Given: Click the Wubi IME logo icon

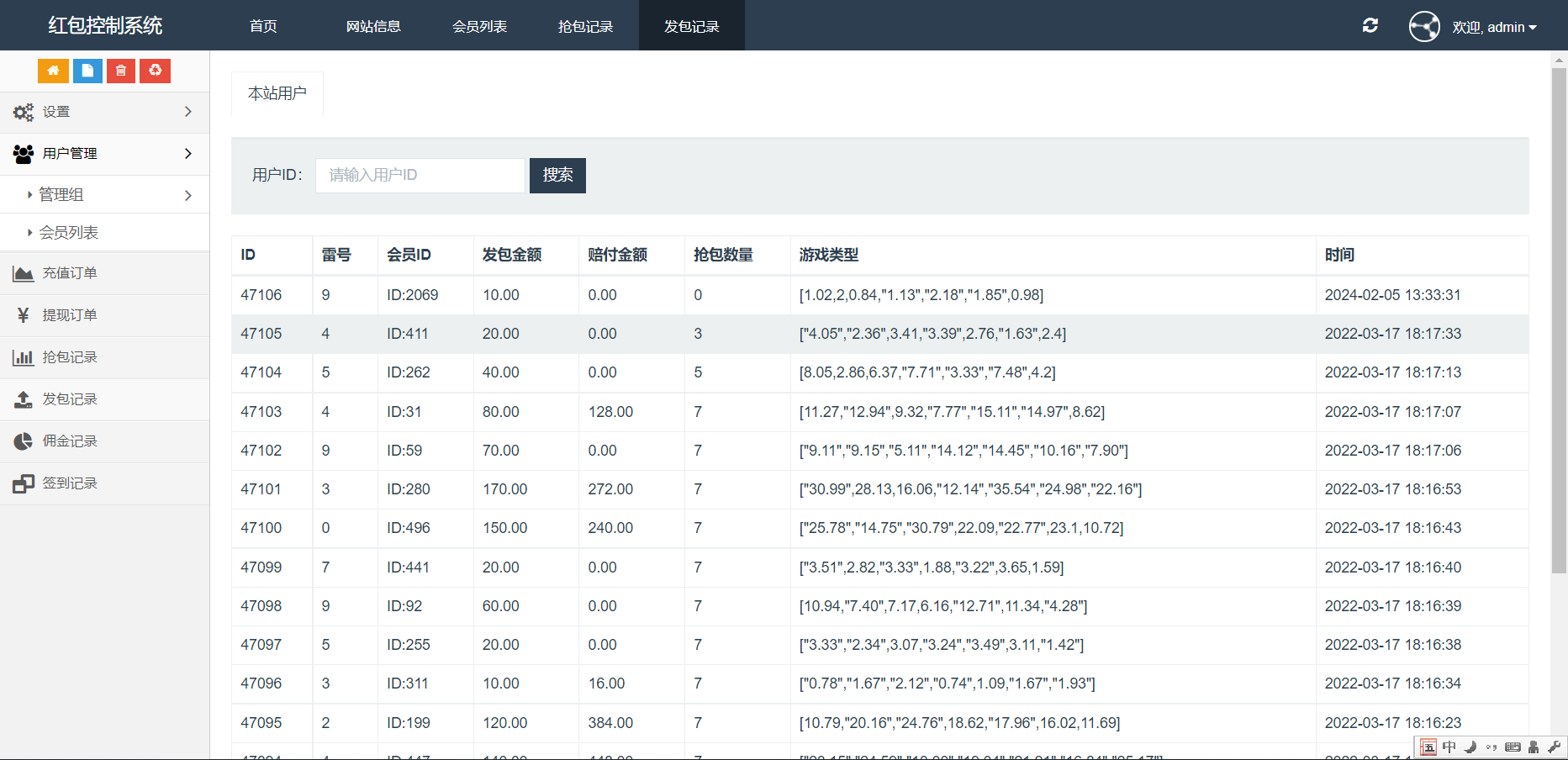Looking at the screenshot, I should click(1428, 747).
